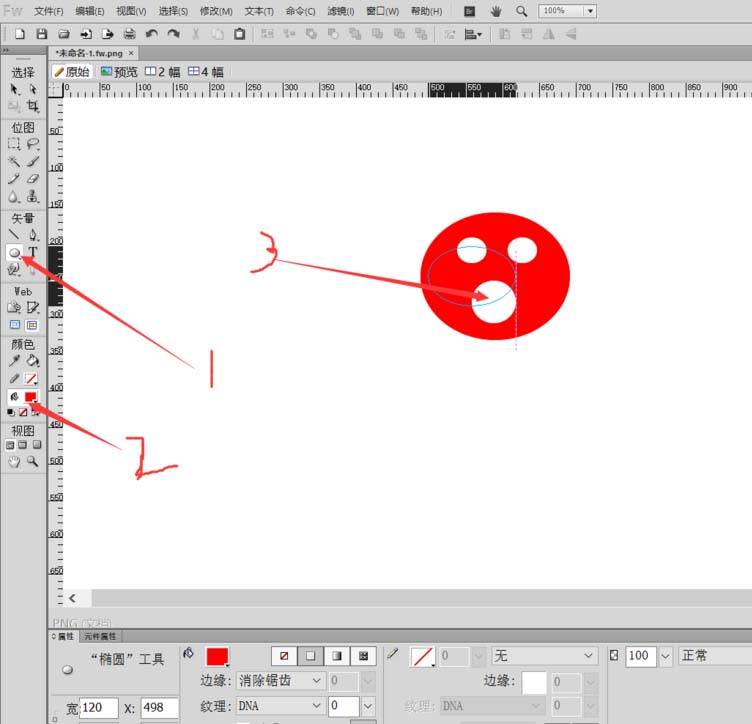Open the 100% zoom level dropdown

pyautogui.click(x=589, y=11)
